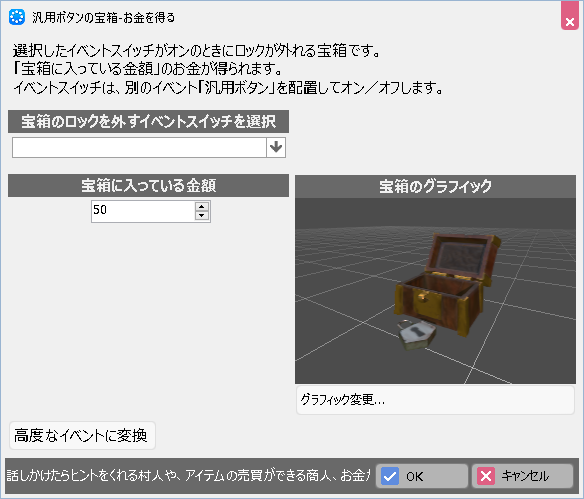The image size is (584, 499).
Task: Confirm with the OK button
Action: pos(422,476)
